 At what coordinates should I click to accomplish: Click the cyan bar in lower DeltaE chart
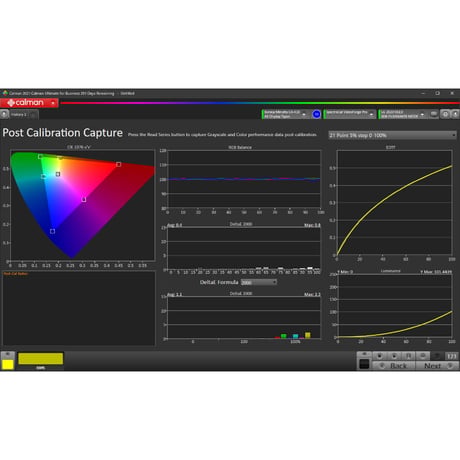click(x=295, y=336)
